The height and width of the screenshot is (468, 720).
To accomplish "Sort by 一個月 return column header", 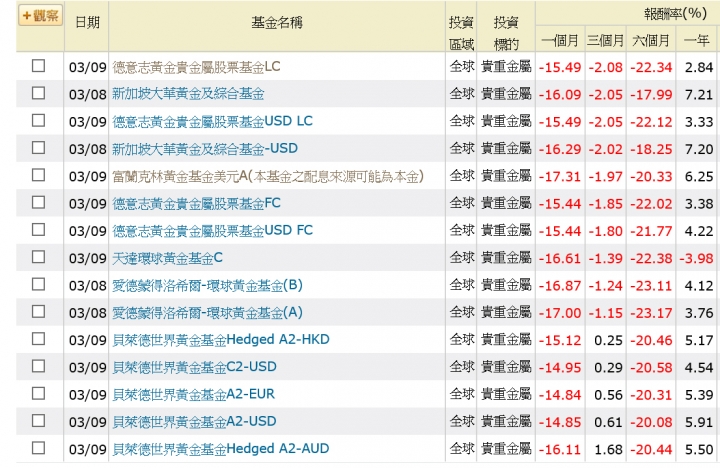I will 560,41.
